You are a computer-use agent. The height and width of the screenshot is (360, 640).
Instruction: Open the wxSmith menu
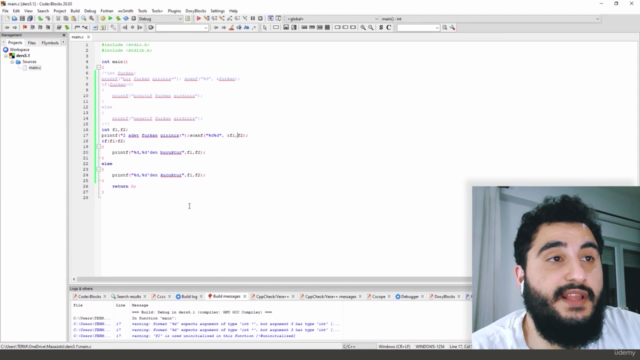[x=125, y=11]
